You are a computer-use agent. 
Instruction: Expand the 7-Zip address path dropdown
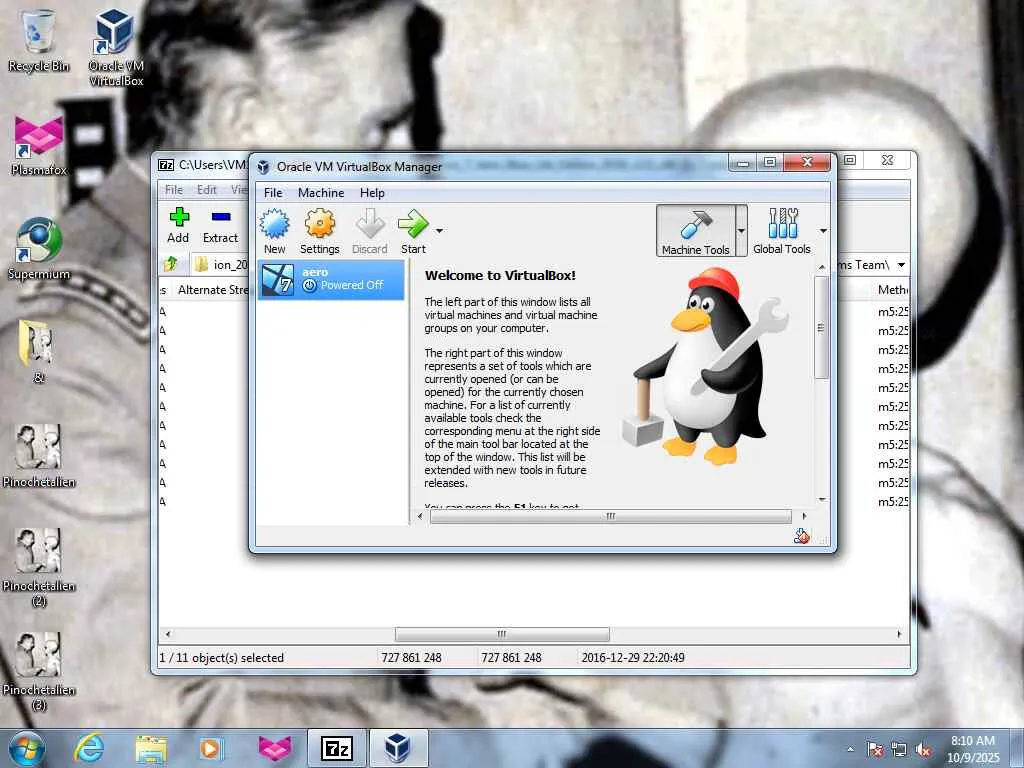(901, 264)
